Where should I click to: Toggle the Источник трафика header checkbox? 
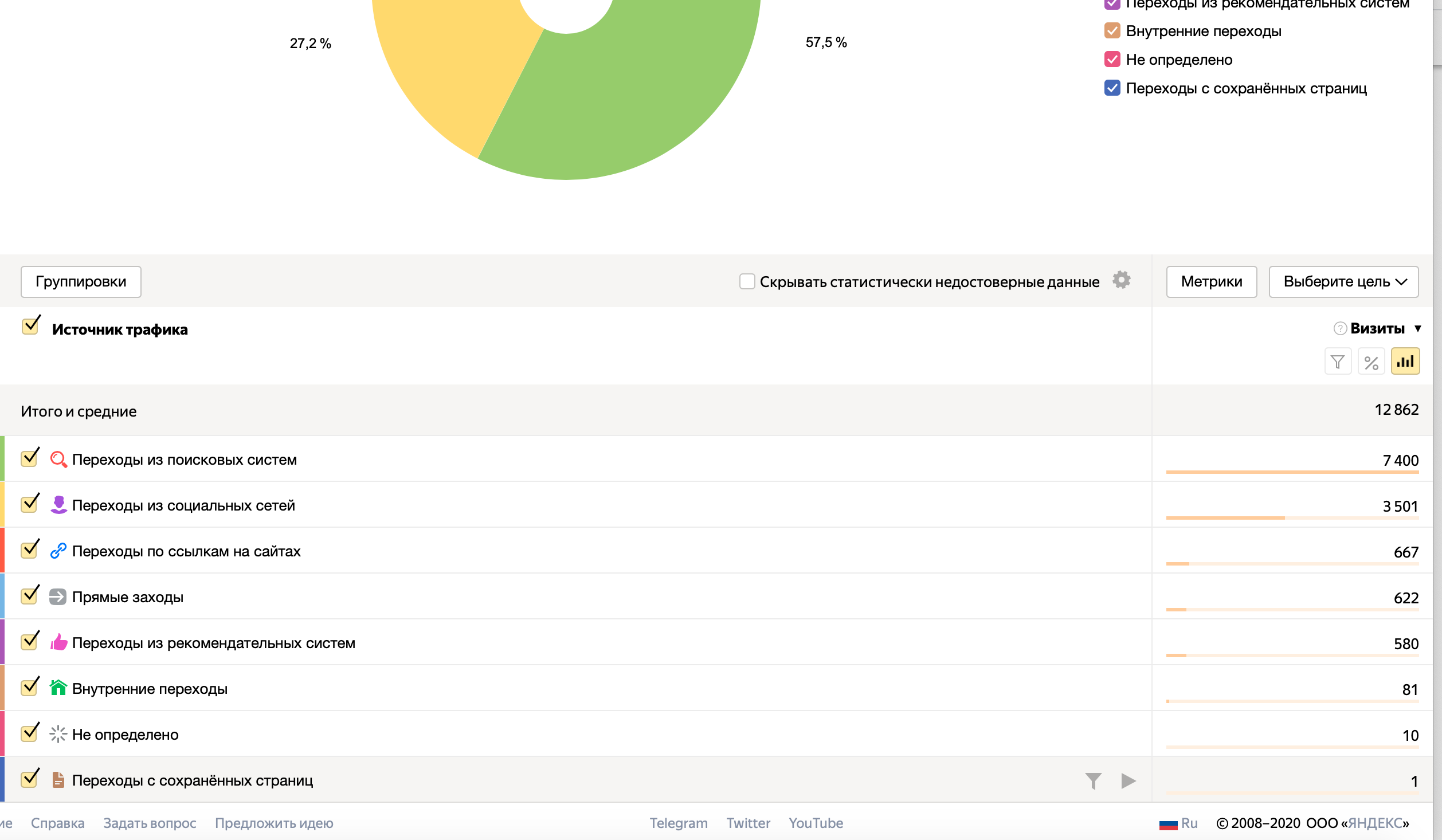click(x=30, y=327)
